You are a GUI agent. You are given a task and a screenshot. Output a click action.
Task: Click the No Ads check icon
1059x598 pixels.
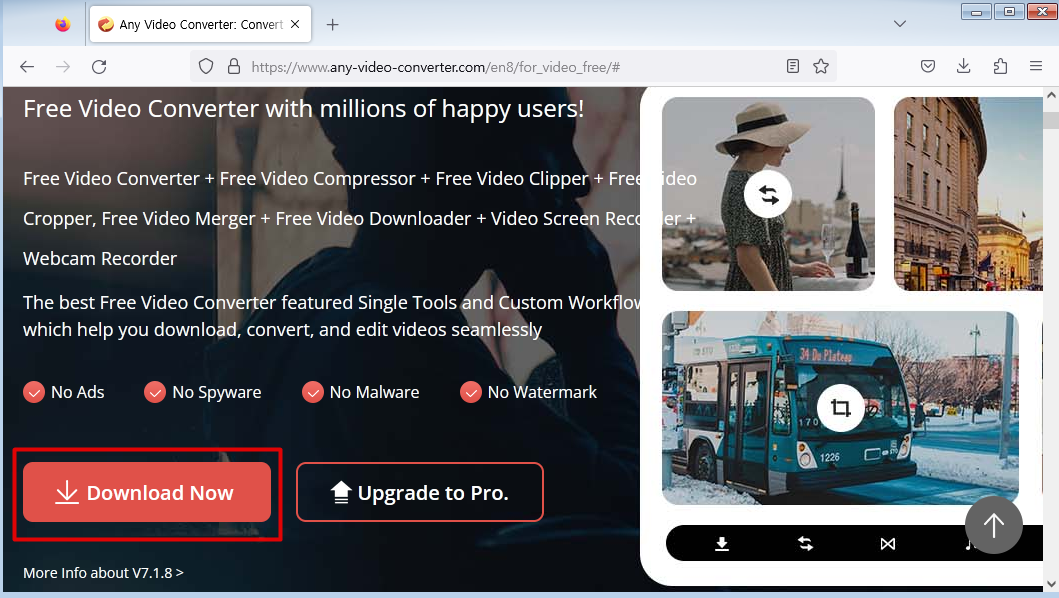coord(34,392)
